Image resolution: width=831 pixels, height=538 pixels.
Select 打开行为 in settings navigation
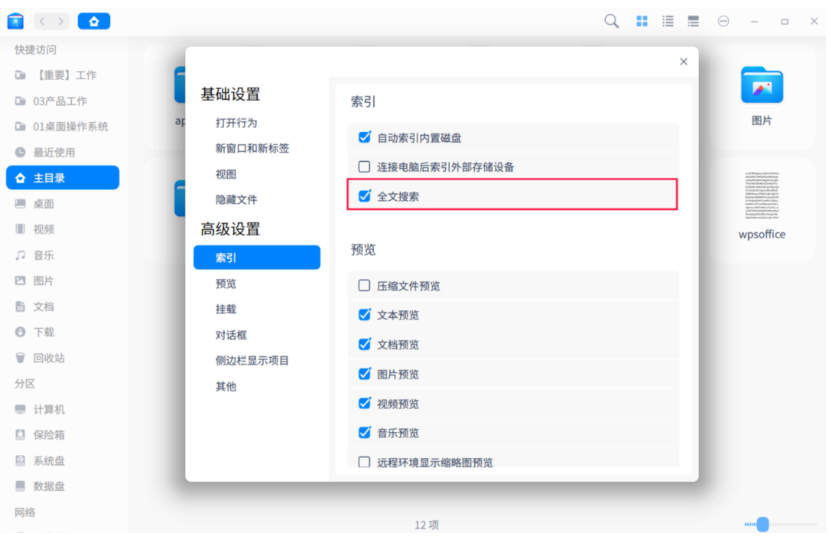(236, 123)
